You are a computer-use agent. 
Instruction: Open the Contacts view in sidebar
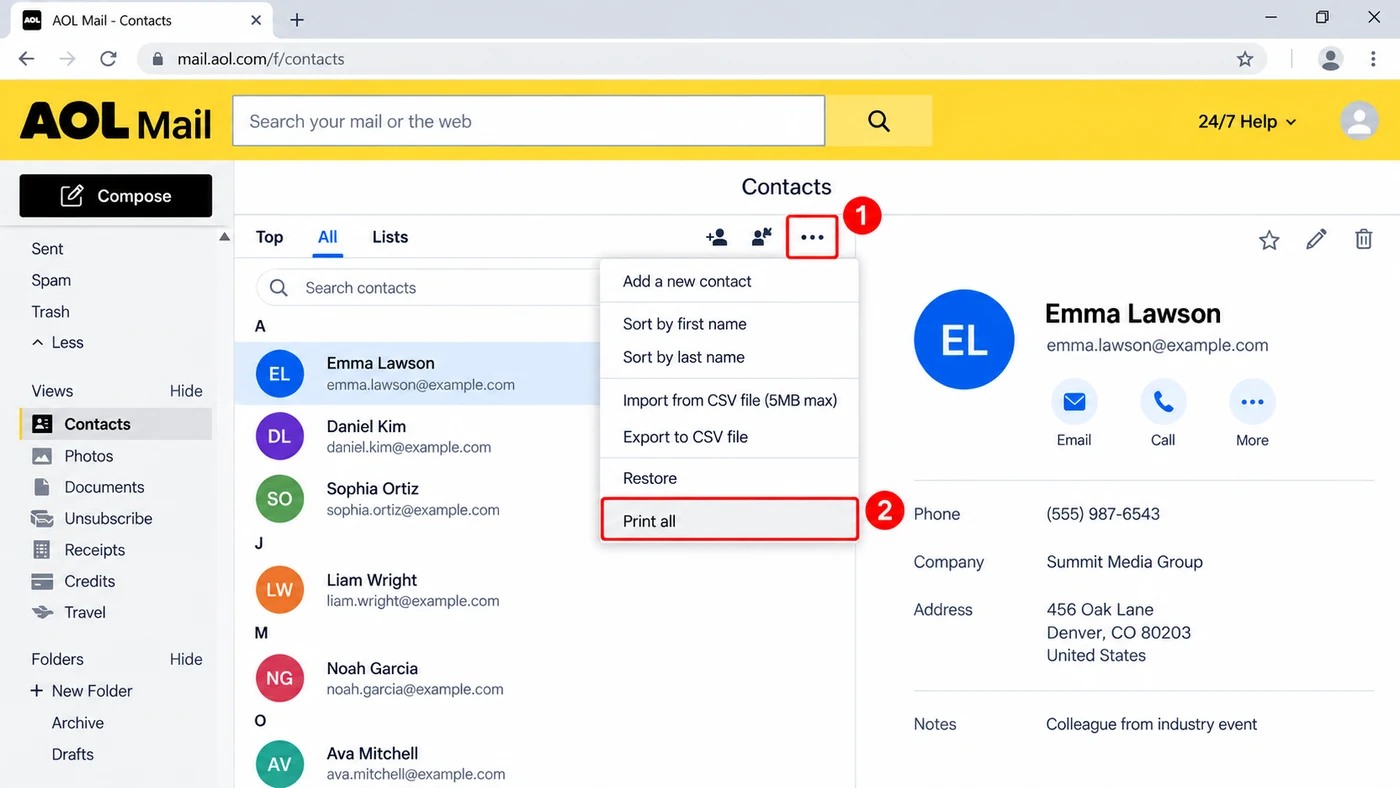click(x=115, y=424)
